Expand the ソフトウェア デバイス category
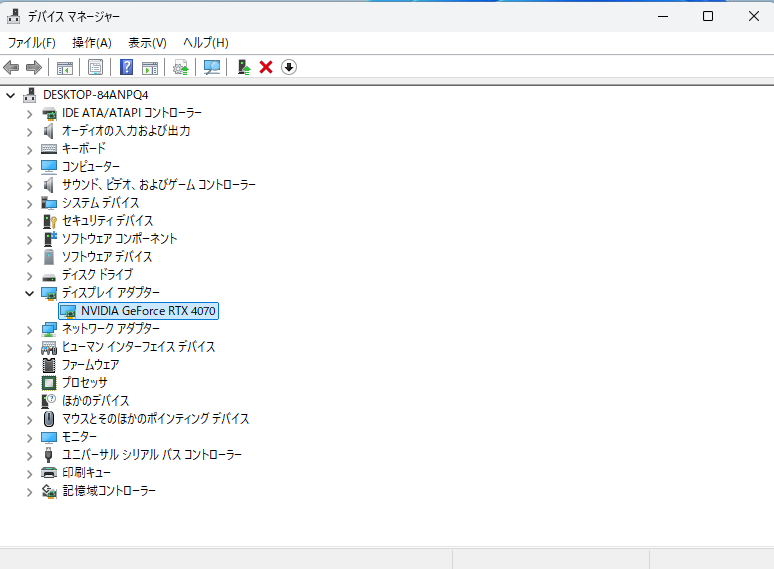Screen dimensions: 774x569 tap(30, 258)
